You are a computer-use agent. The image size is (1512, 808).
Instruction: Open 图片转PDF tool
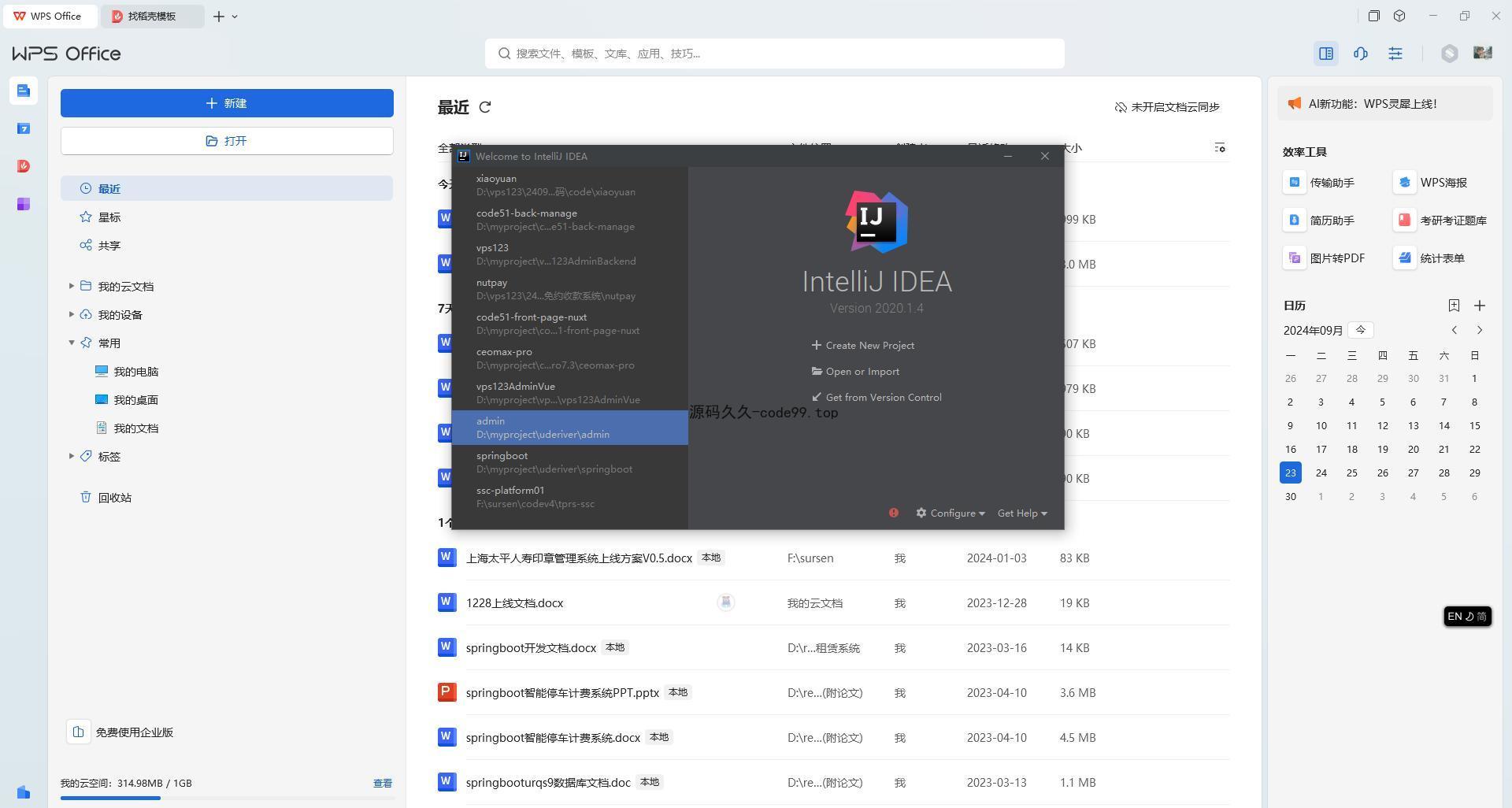click(1325, 258)
